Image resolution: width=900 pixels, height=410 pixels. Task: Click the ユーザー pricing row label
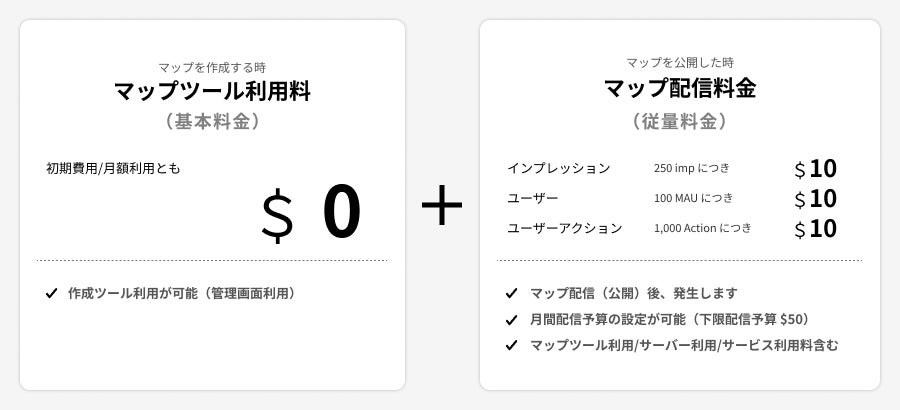coord(532,198)
